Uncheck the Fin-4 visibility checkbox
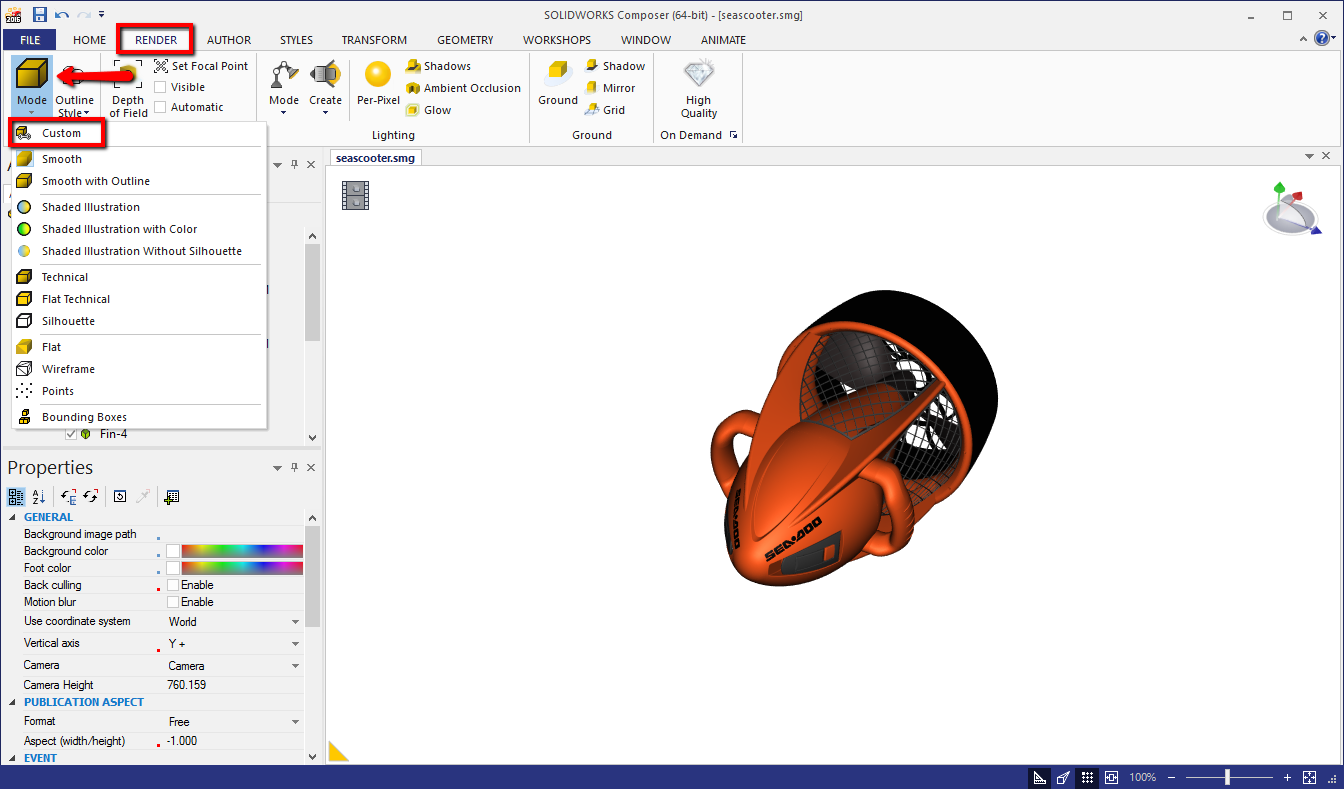The image size is (1344, 789). click(71, 434)
